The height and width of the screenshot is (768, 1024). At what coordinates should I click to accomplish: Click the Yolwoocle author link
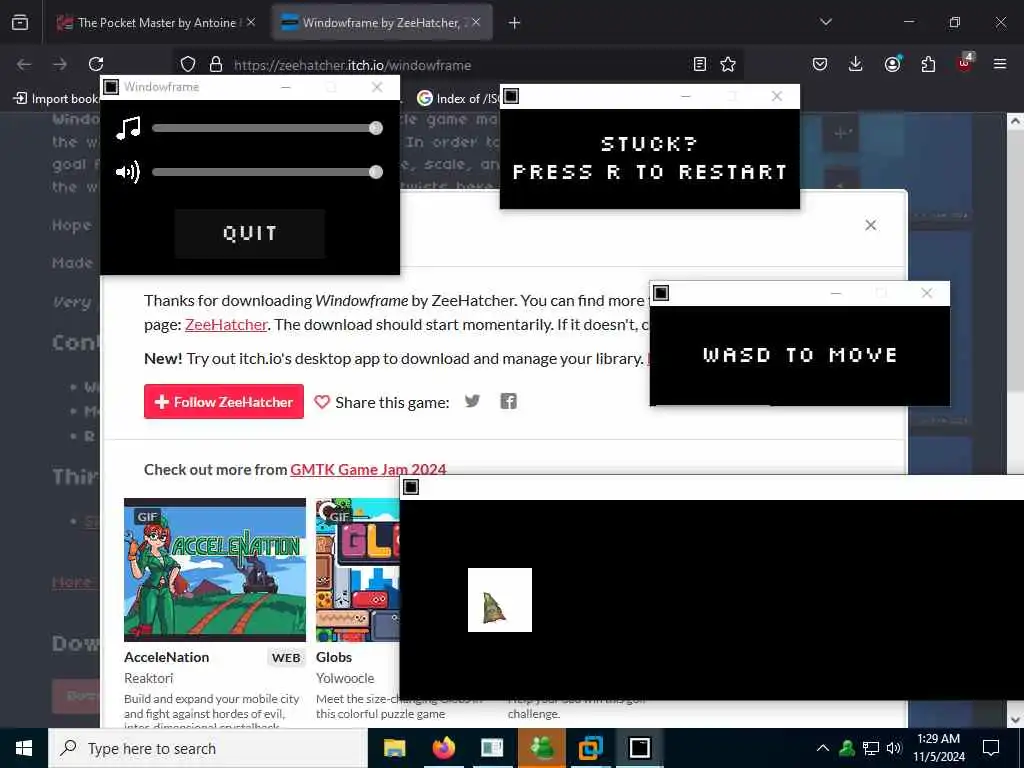tap(345, 679)
